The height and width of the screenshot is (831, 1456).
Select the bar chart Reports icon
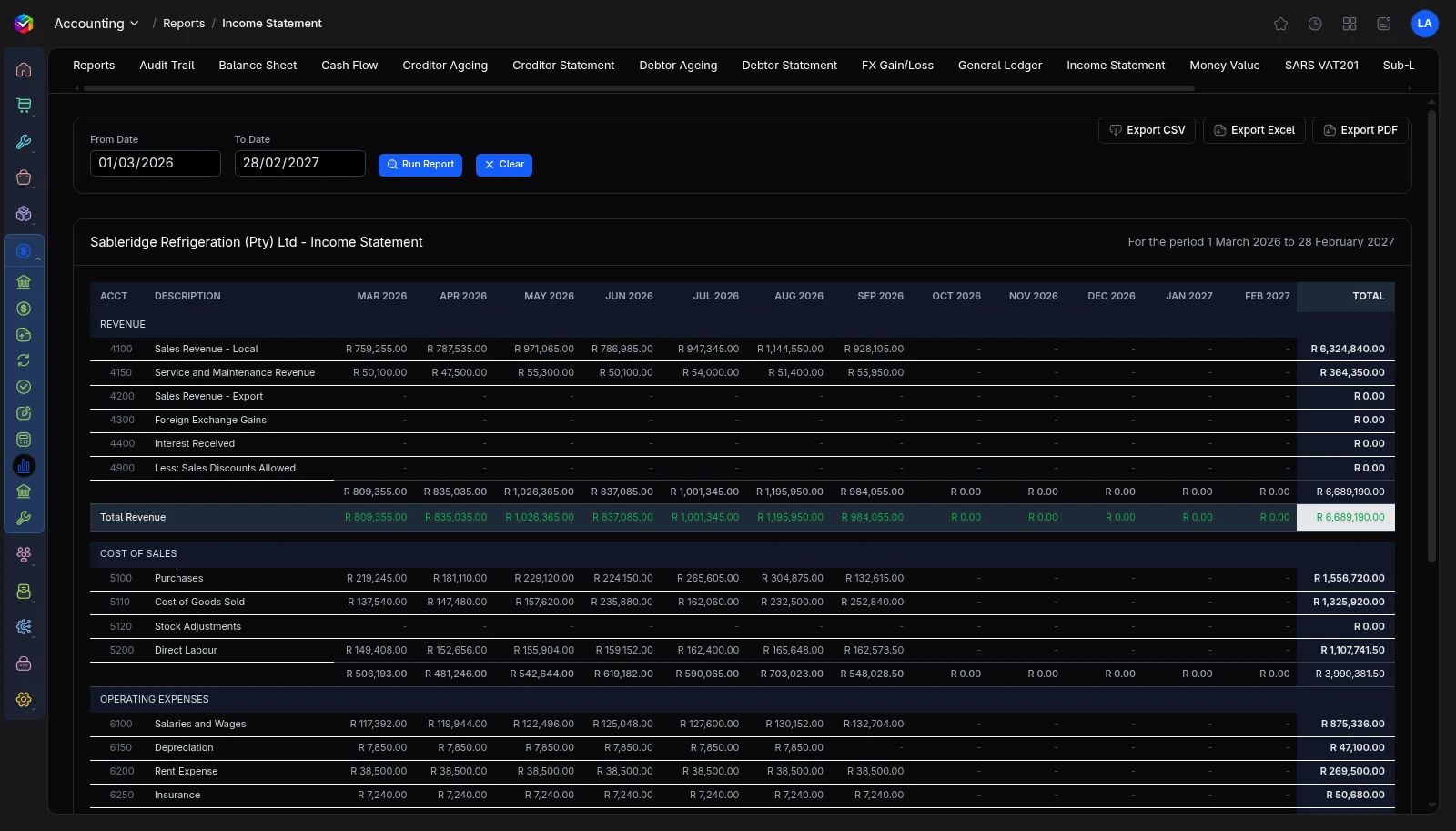point(24,466)
